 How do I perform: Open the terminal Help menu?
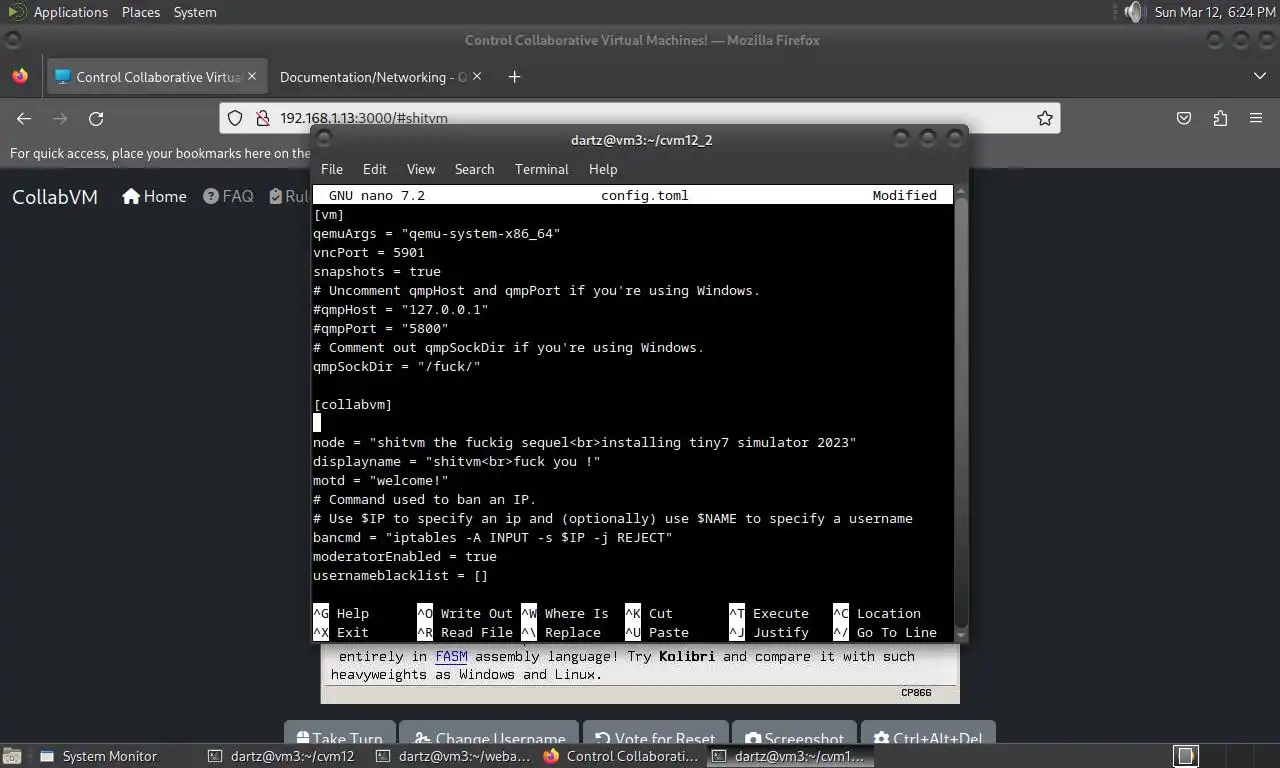point(603,169)
